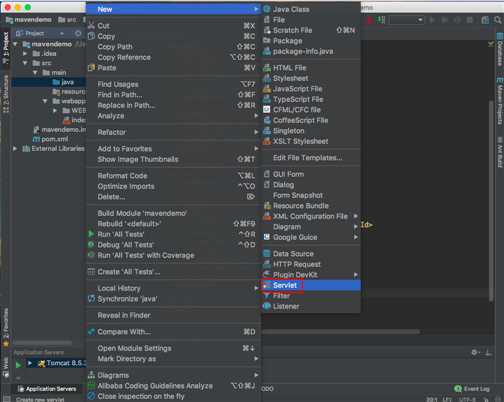The width and height of the screenshot is (504, 402).
Task: Click the JavaScript File icon
Action: 267,89
